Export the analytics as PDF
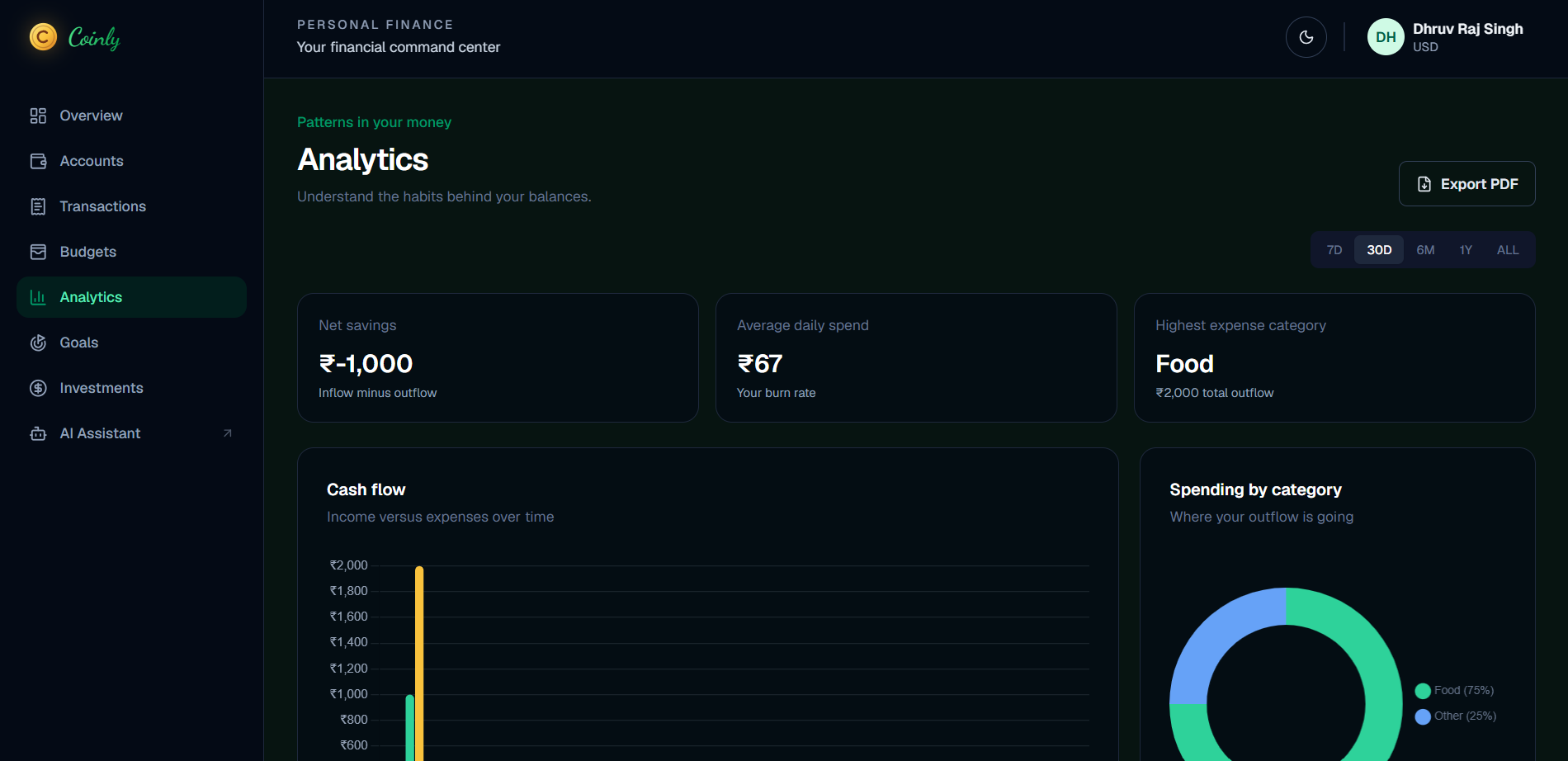This screenshot has width=1568, height=761. coord(1467,184)
